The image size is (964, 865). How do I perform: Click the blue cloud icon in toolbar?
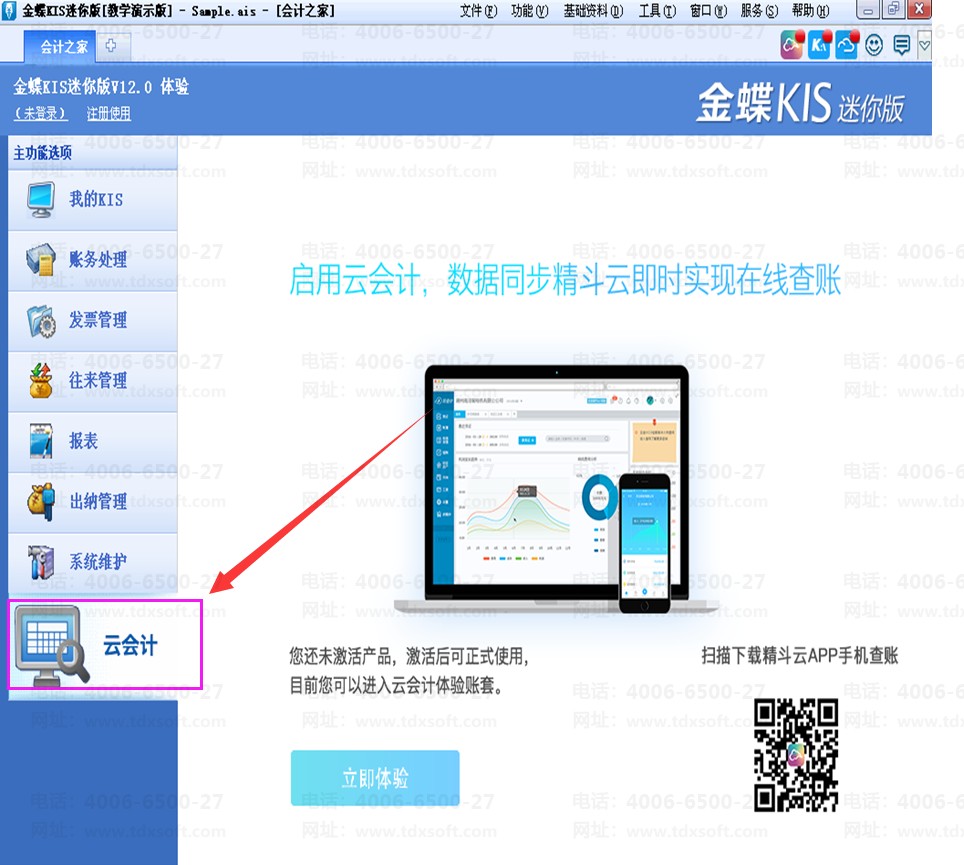coord(847,45)
